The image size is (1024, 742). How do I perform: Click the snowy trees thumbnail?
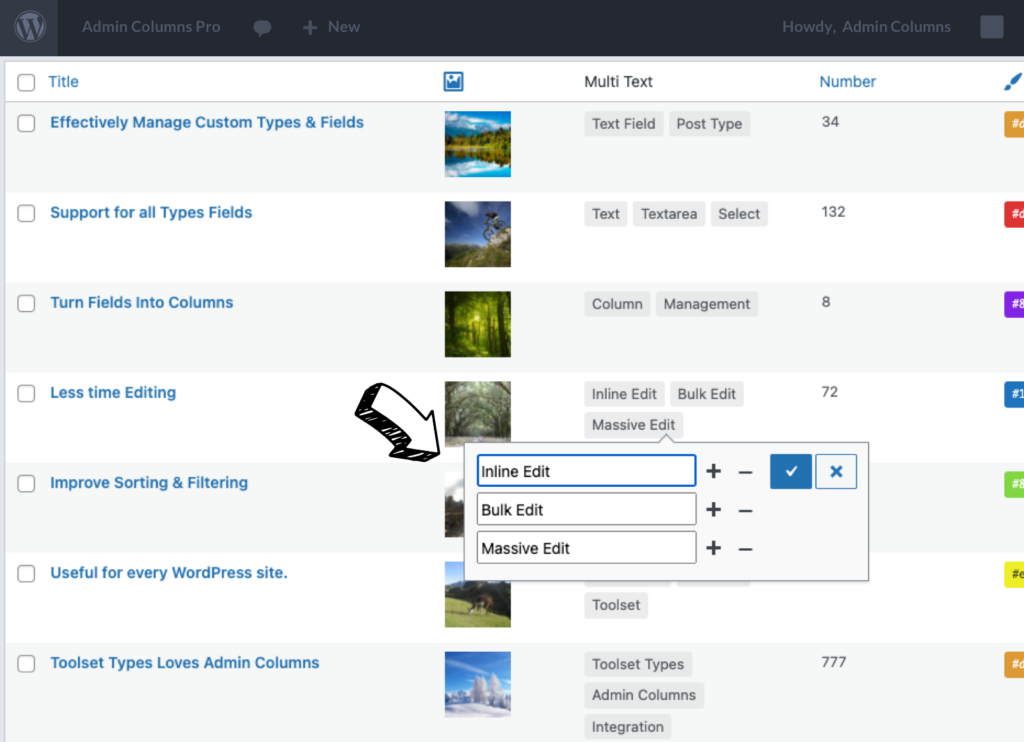pos(477,685)
